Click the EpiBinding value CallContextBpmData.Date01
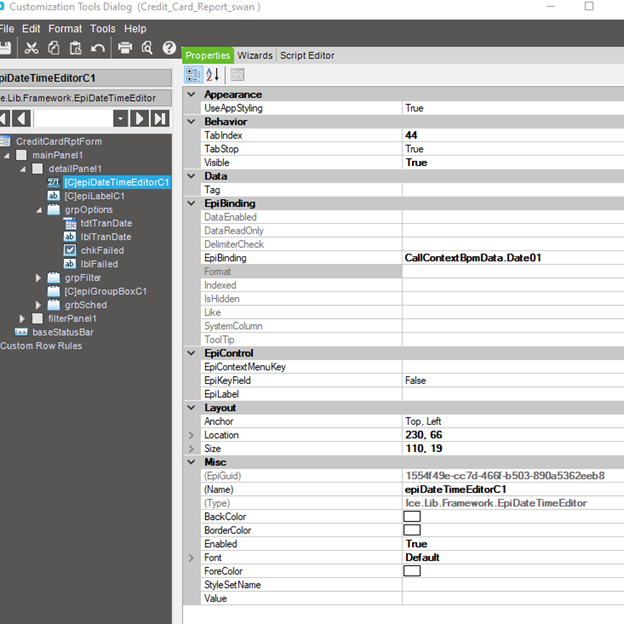The height and width of the screenshot is (624, 624). 472,258
